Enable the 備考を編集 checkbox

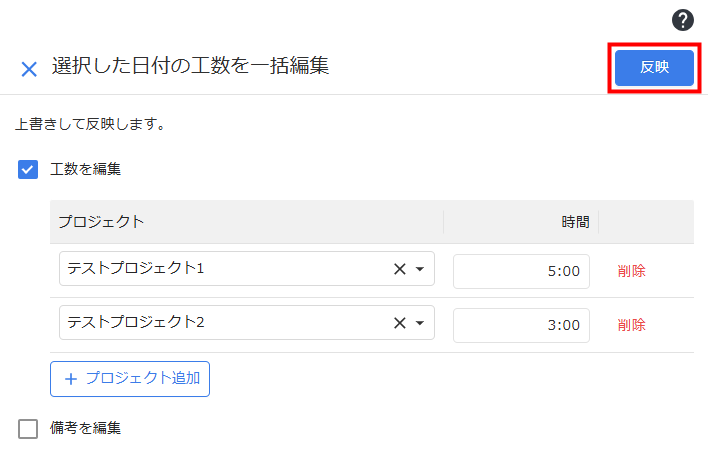click(28, 428)
